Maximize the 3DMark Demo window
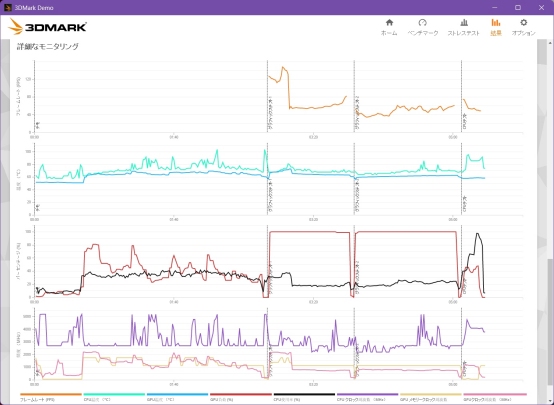 pos(518,7)
